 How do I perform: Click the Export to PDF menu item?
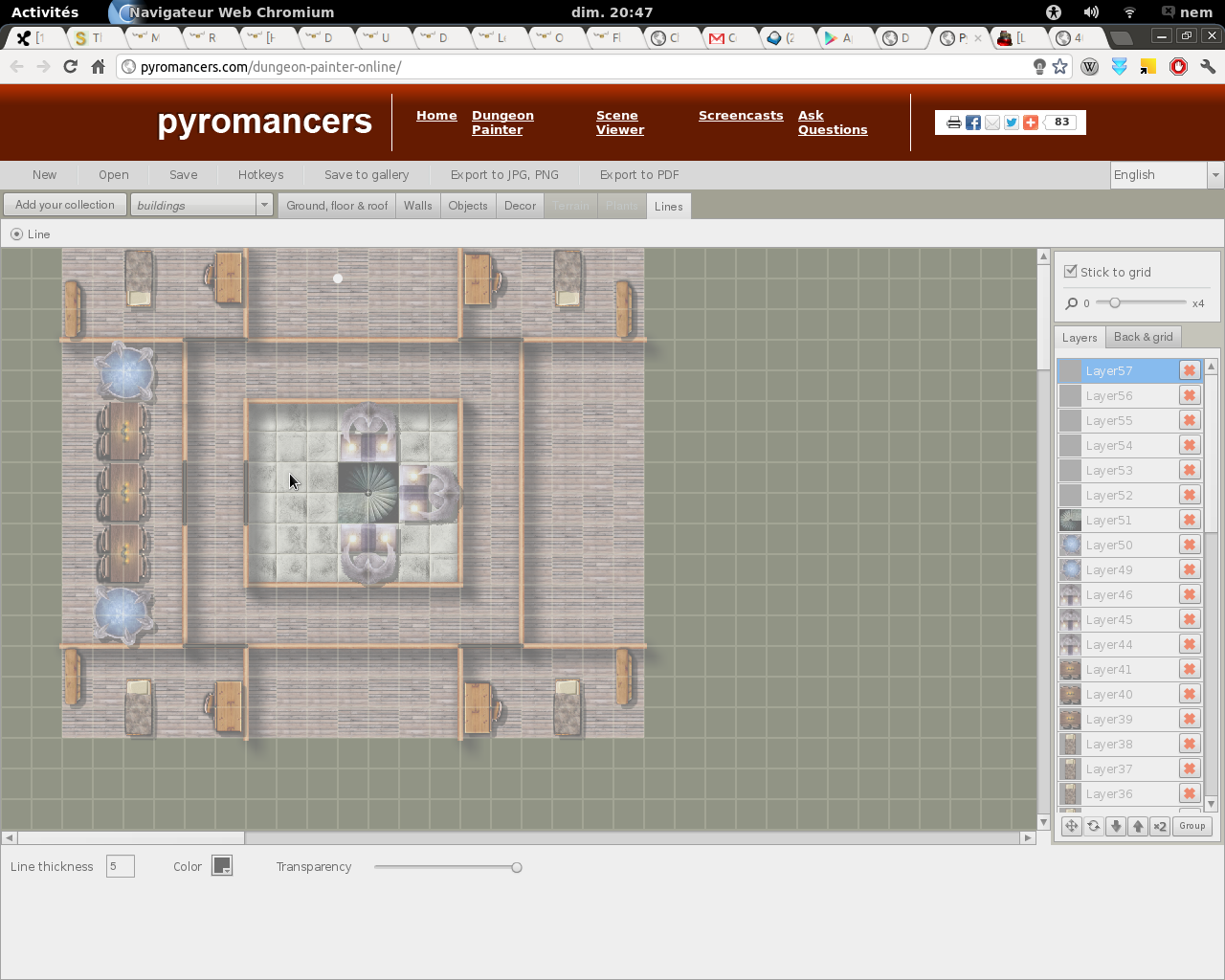pos(639,175)
